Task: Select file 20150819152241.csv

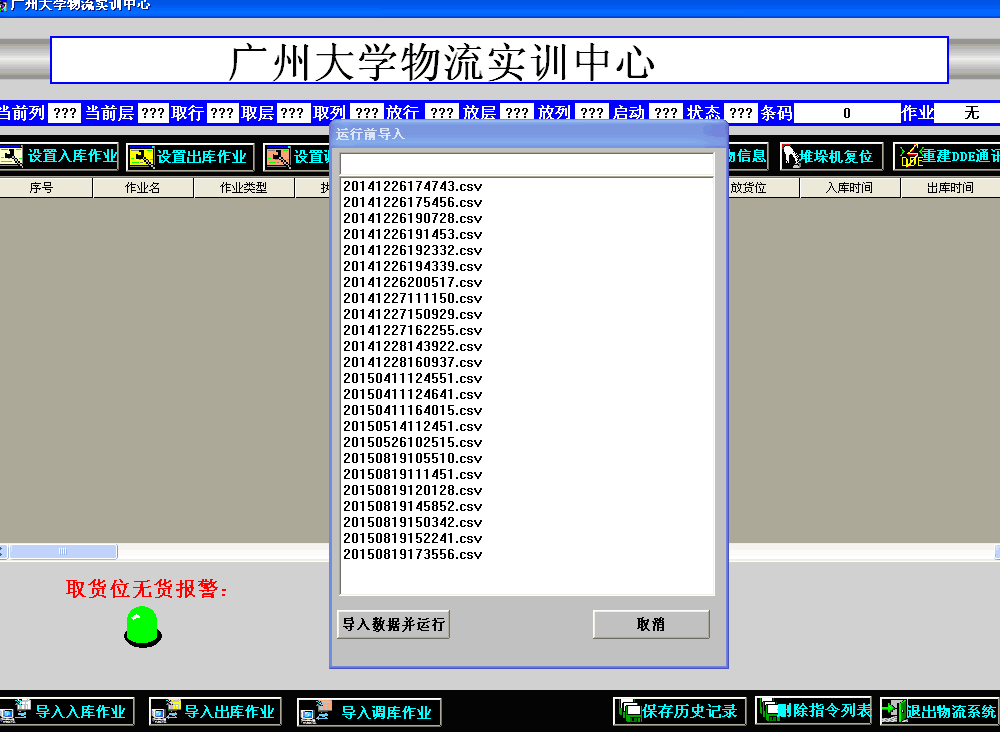Action: point(413,538)
